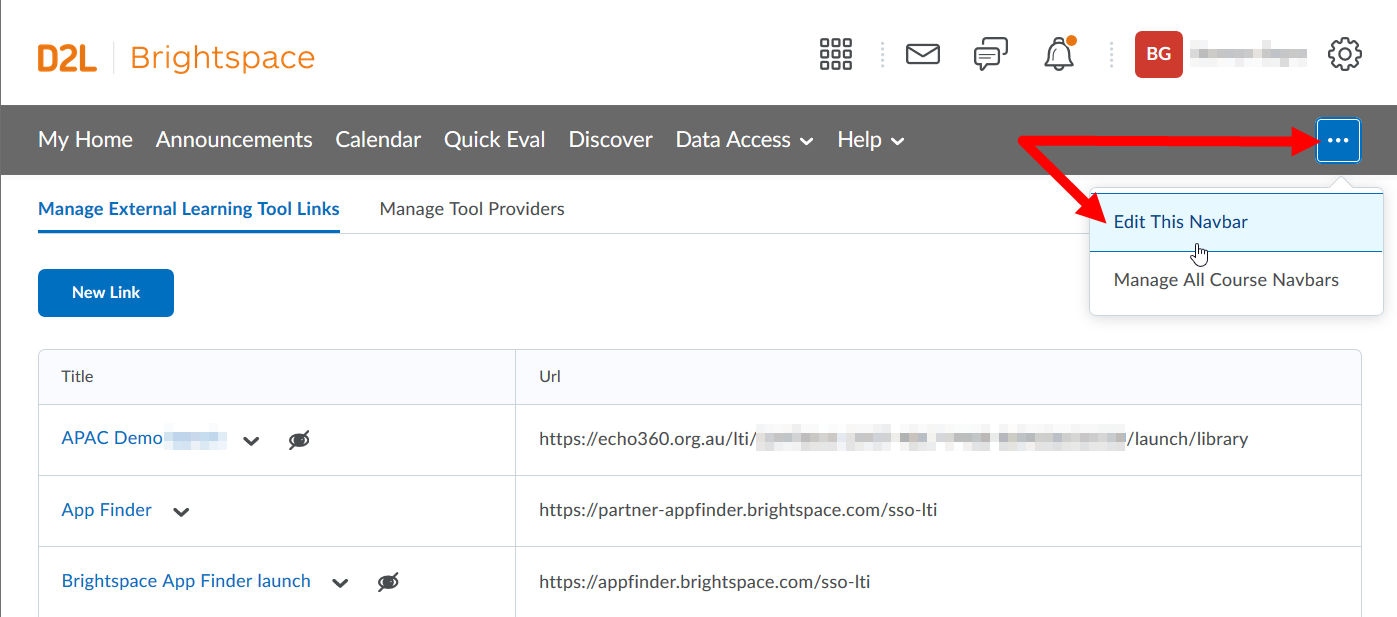Toggle visibility eye for Brightspace App Finder launch
This screenshot has width=1397, height=617.
[388, 582]
